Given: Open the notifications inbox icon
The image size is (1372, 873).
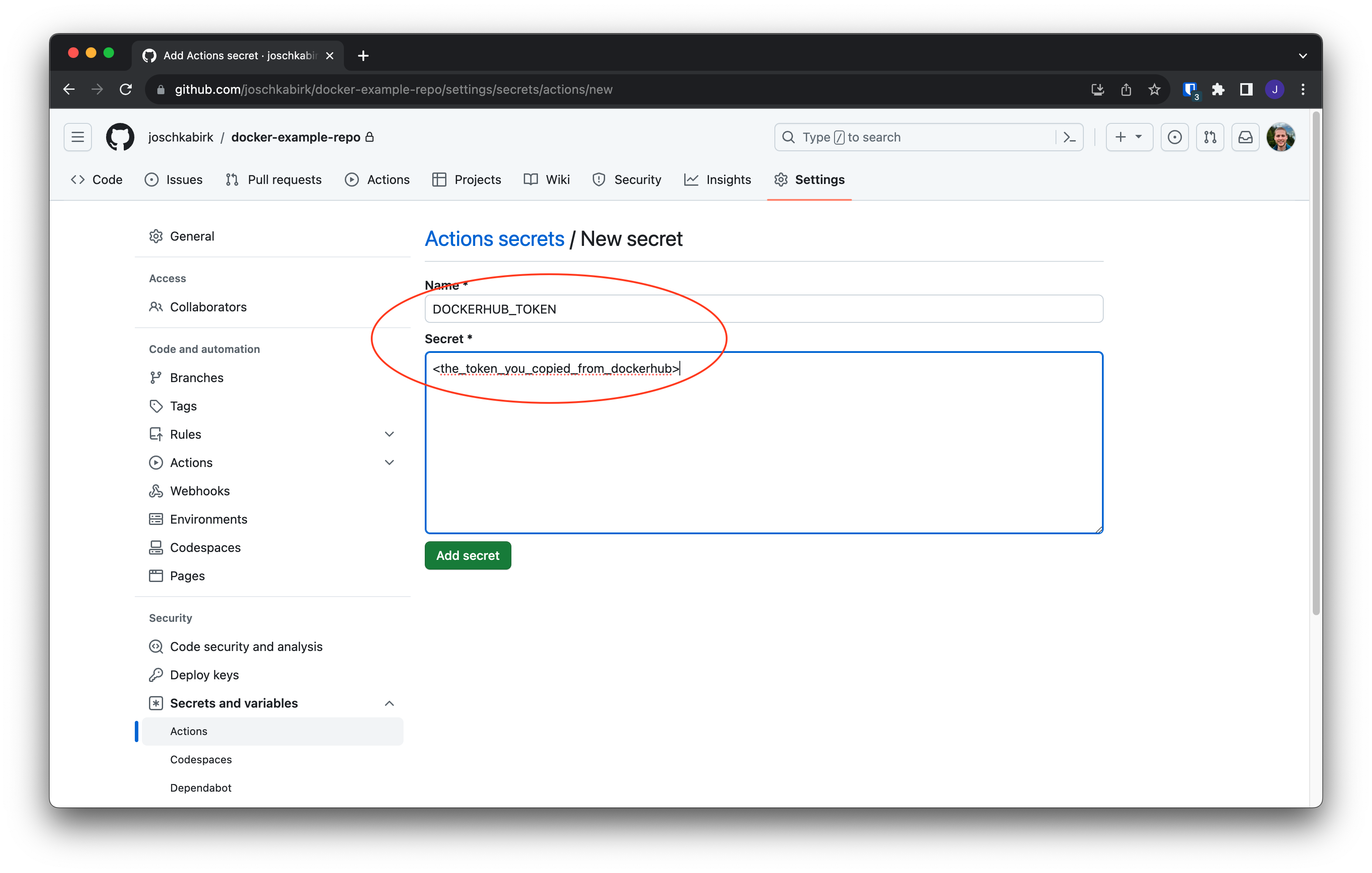Looking at the screenshot, I should (1246, 138).
